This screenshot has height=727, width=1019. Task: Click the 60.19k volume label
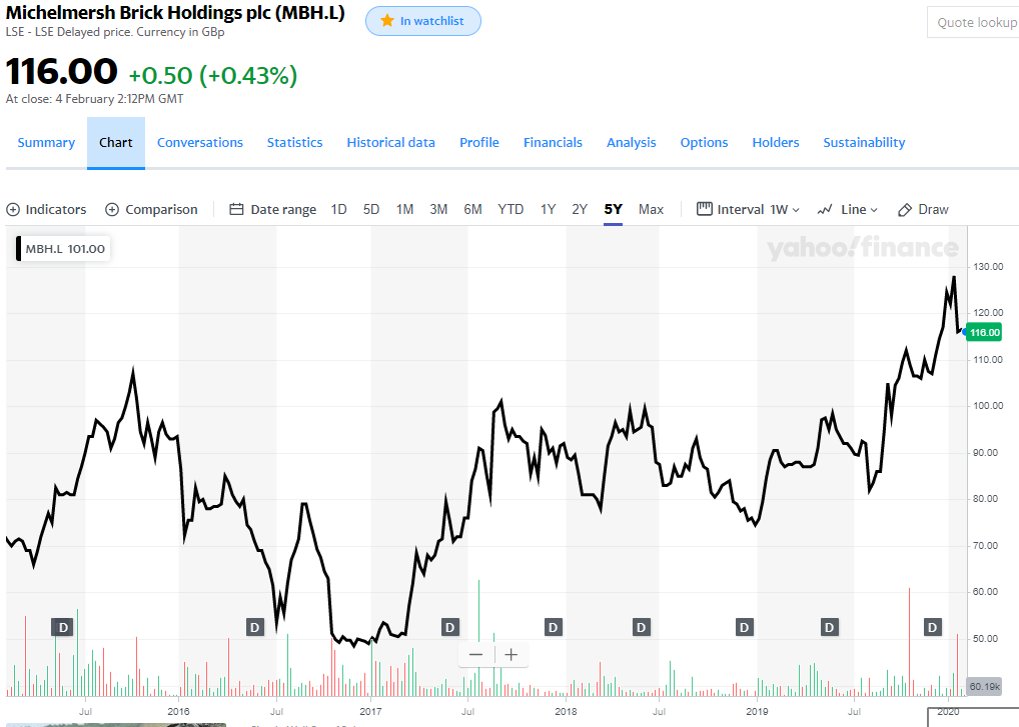[984, 686]
